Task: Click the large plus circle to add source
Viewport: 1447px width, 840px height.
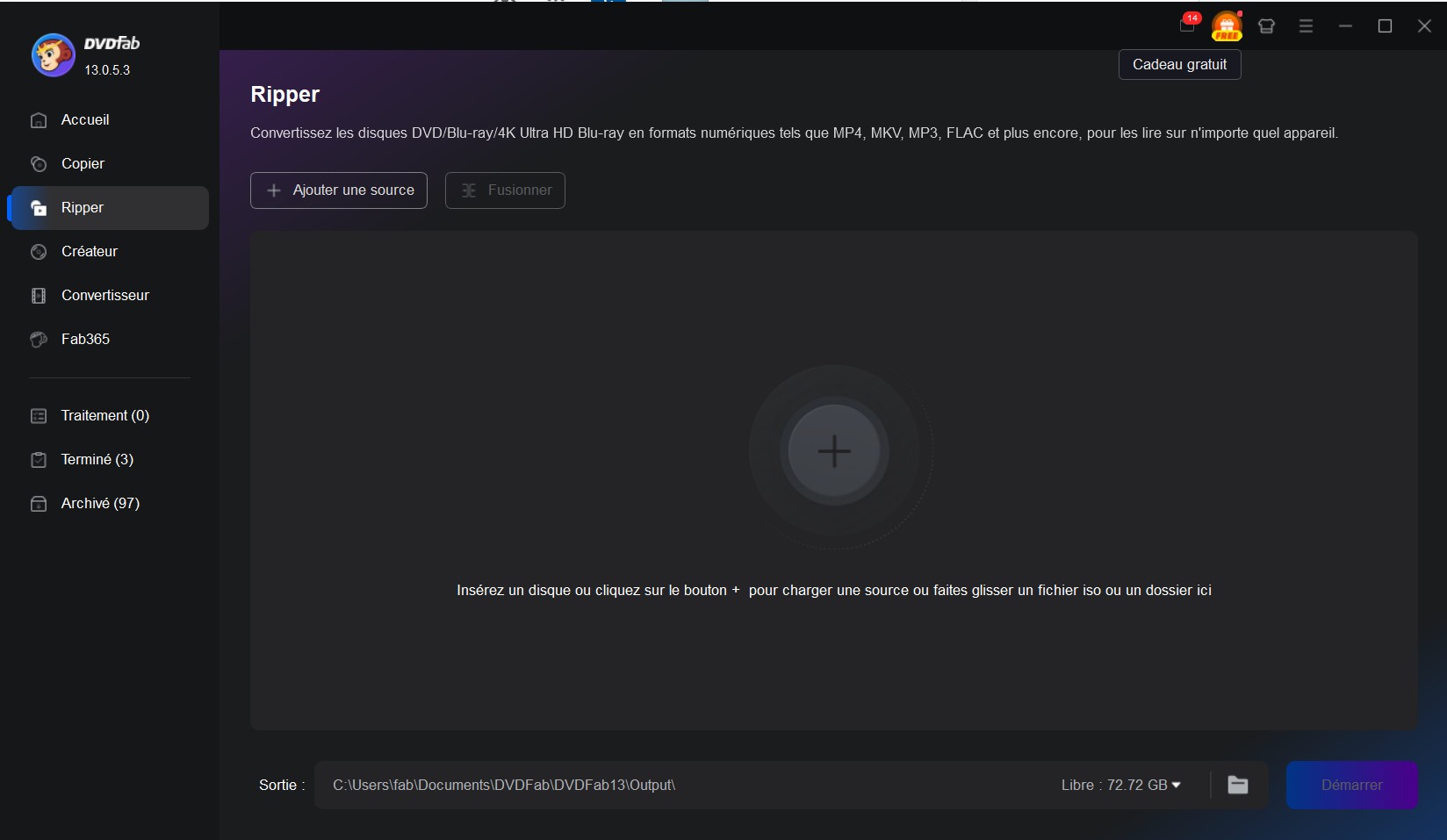Action: 835,451
